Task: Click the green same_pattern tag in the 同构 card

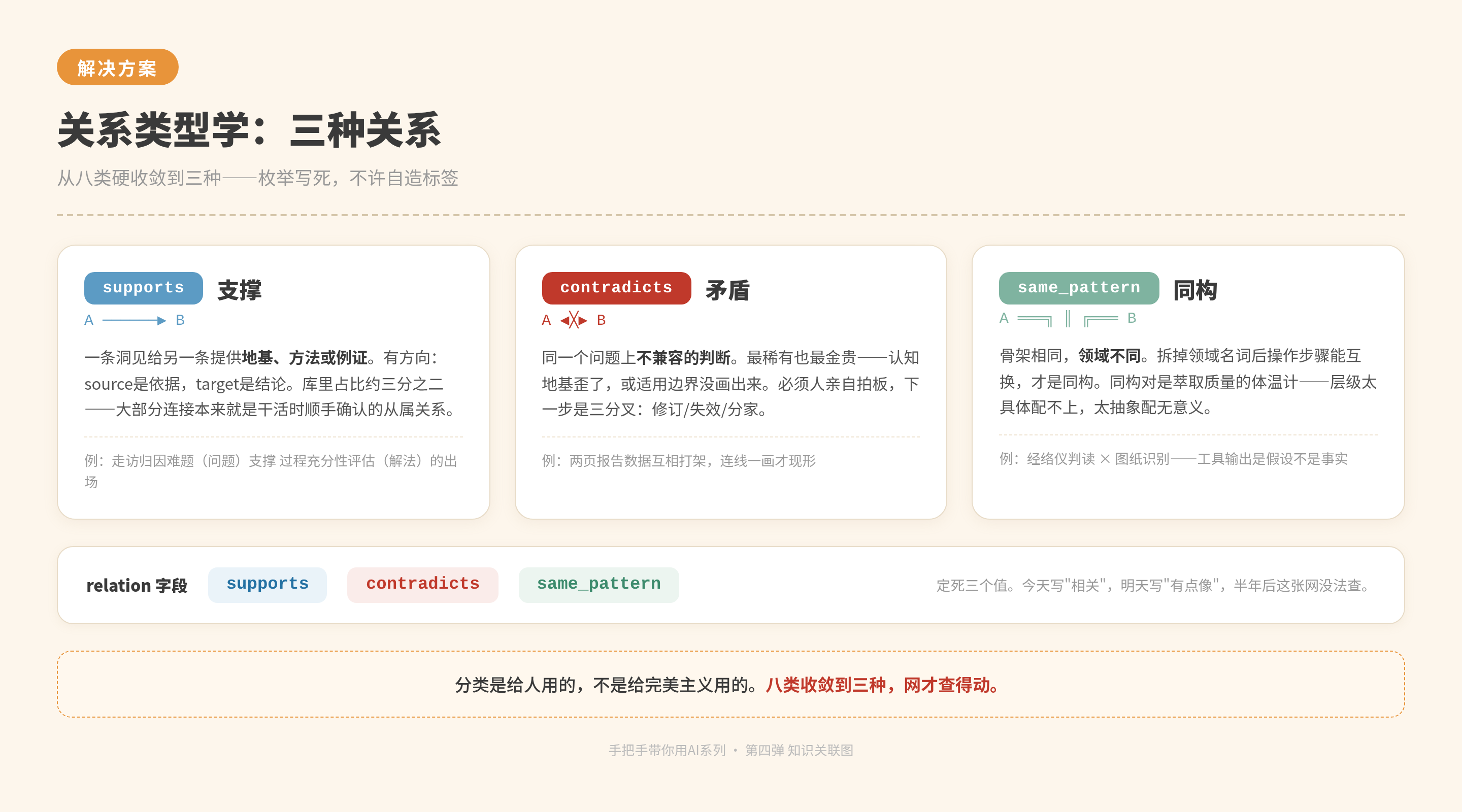Action: point(1079,288)
